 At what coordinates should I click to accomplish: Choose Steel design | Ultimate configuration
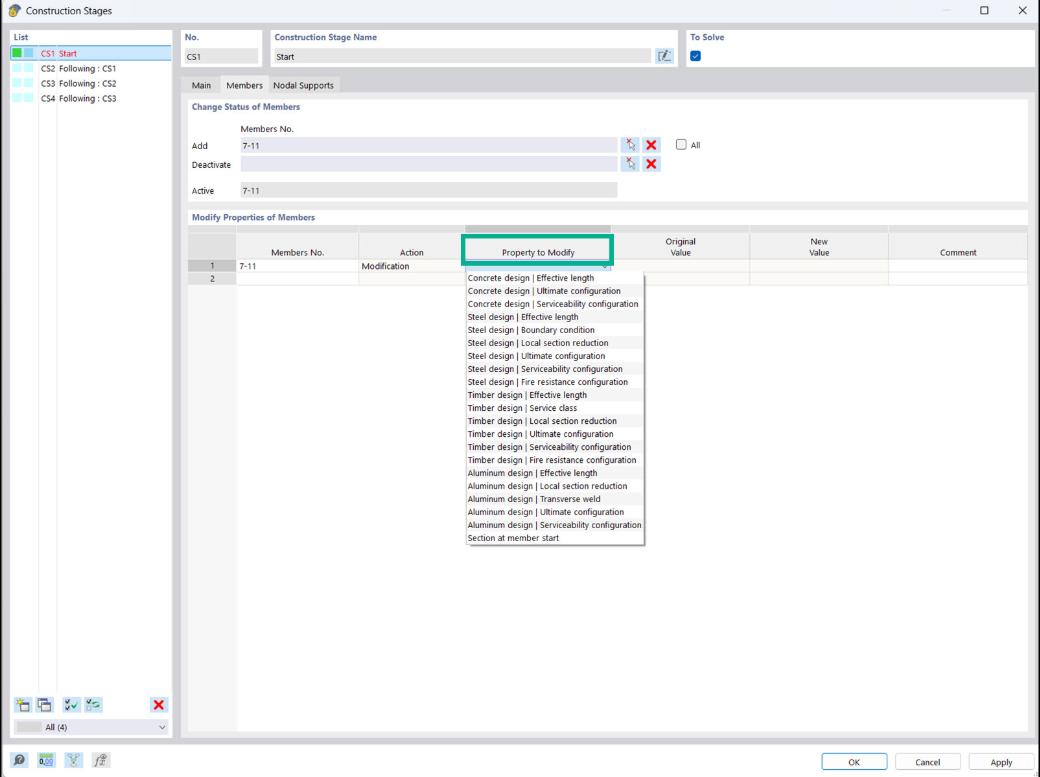tap(554, 356)
